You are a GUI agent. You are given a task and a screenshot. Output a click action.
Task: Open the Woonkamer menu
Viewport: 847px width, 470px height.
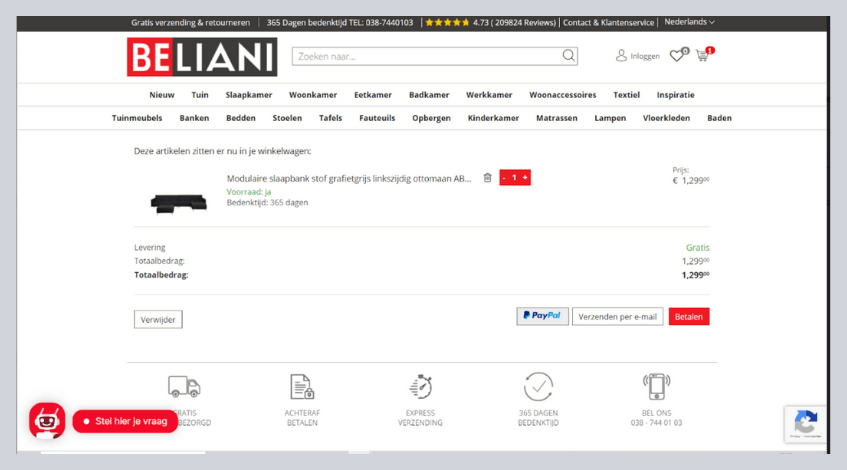311,95
